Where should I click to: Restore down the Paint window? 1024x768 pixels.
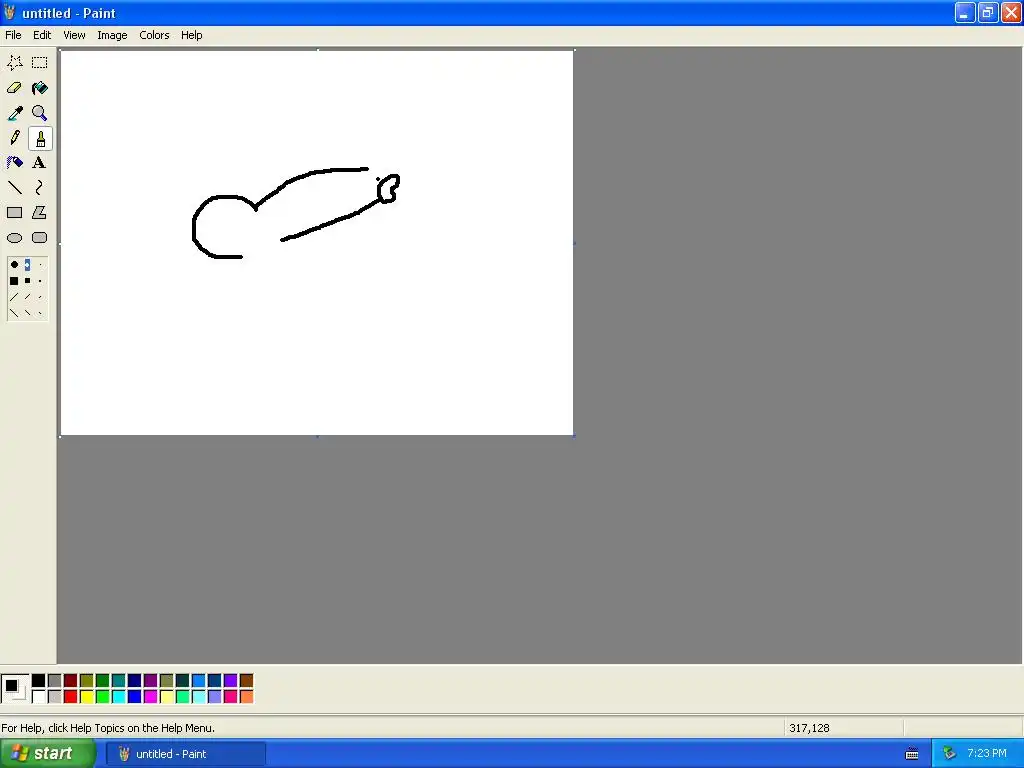(x=987, y=12)
